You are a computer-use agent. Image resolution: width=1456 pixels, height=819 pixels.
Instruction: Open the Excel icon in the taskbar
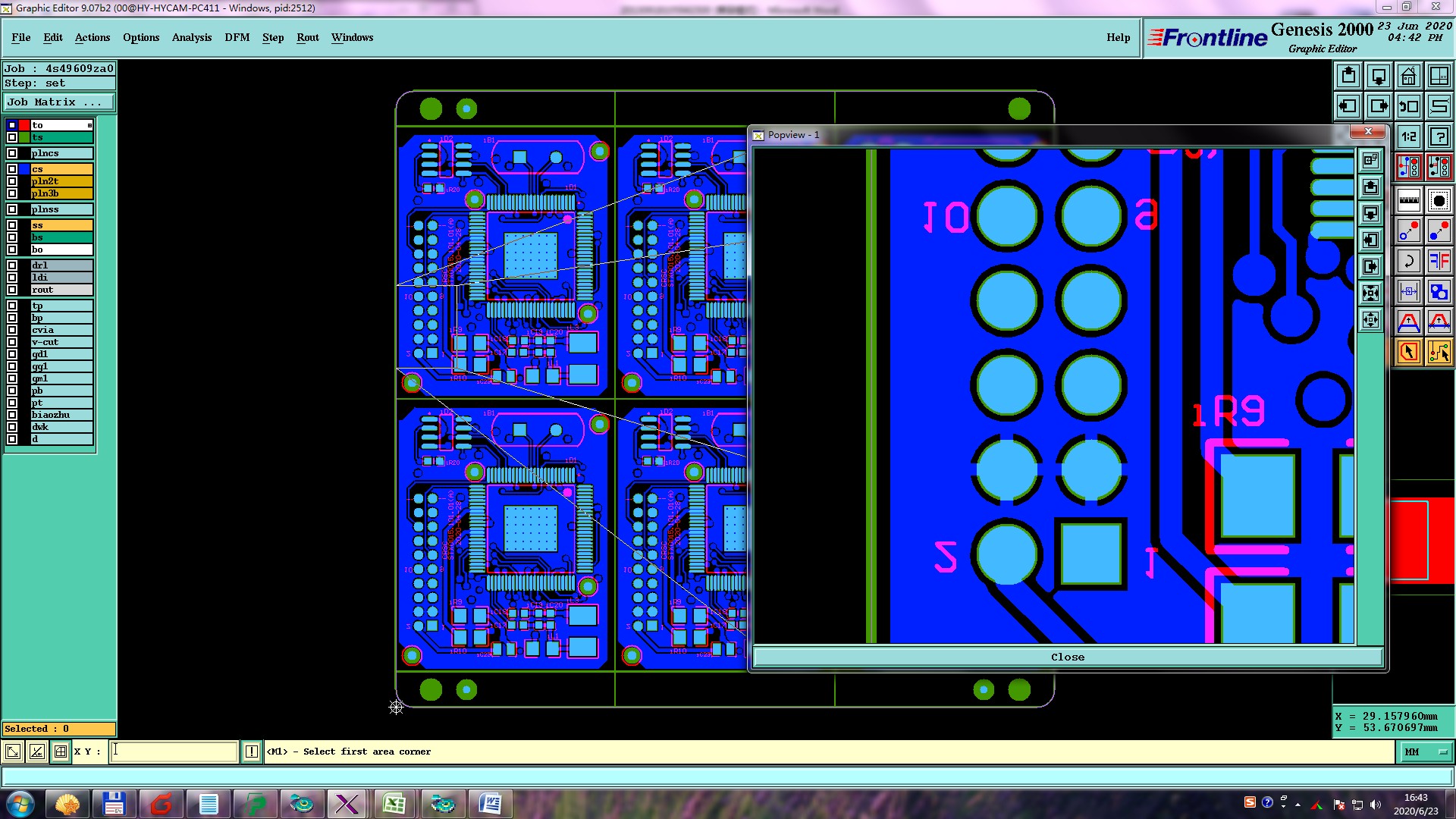tap(394, 804)
